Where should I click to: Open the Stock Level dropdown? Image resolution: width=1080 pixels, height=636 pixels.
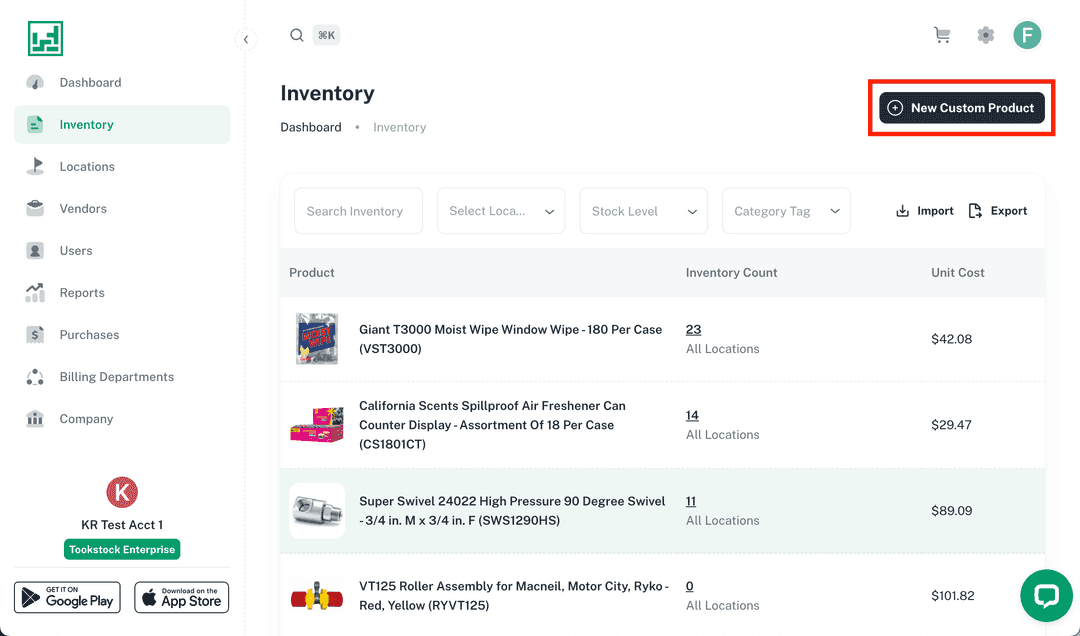click(x=643, y=211)
